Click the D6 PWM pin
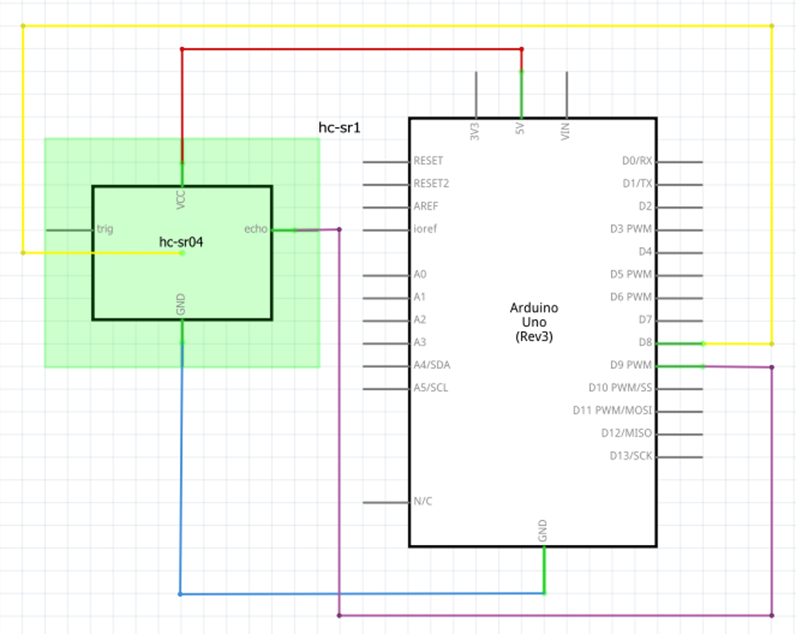The image size is (796, 634). click(x=680, y=298)
